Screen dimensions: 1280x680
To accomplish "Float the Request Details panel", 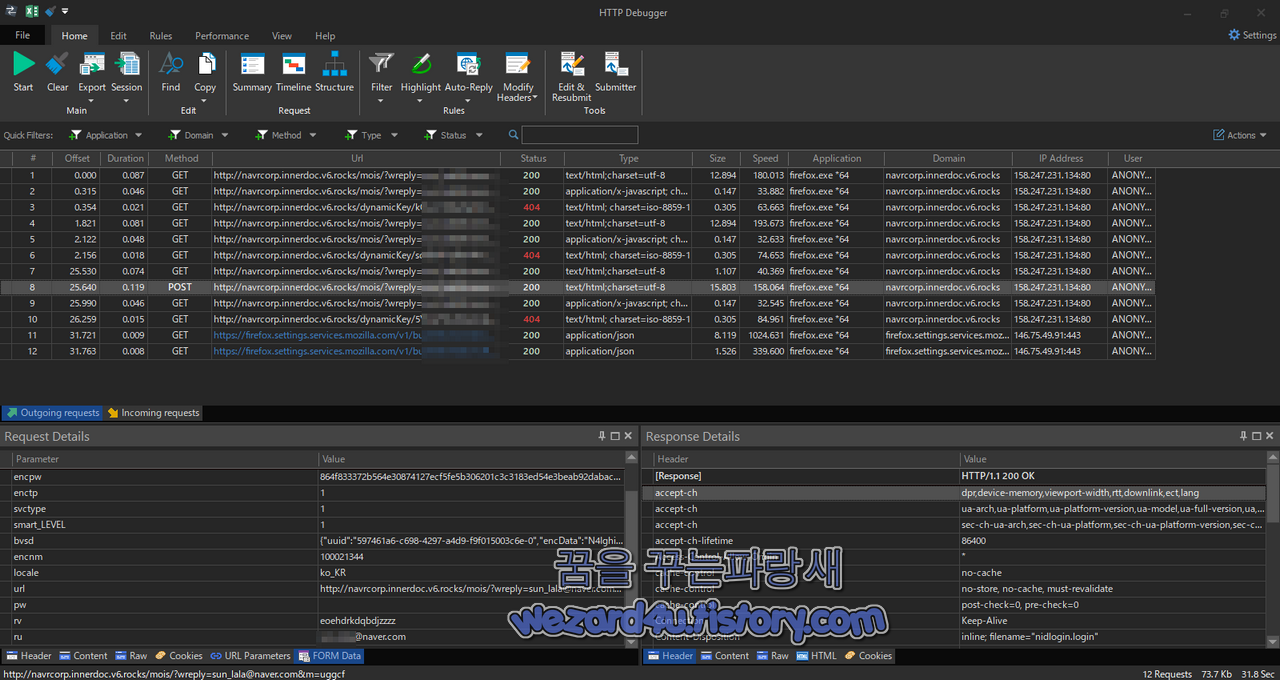I will (615, 436).
